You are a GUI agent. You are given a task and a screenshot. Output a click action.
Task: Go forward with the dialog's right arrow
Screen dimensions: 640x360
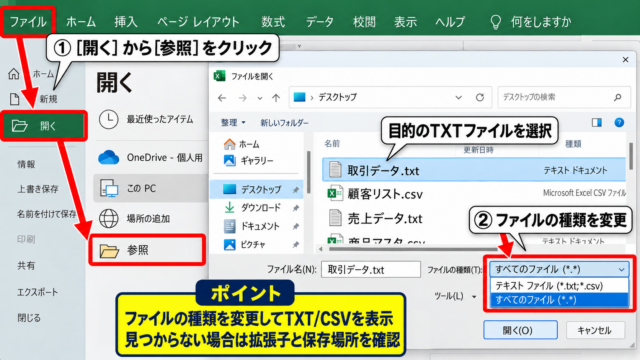pos(242,98)
